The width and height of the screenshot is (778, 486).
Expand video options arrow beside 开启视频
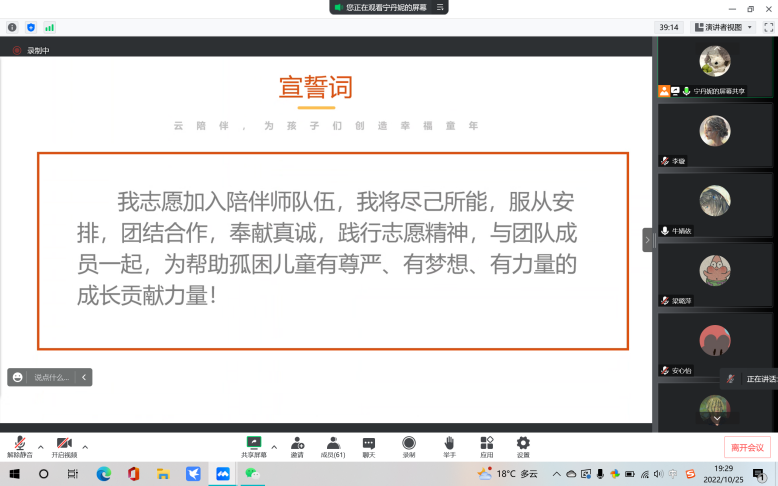85,446
